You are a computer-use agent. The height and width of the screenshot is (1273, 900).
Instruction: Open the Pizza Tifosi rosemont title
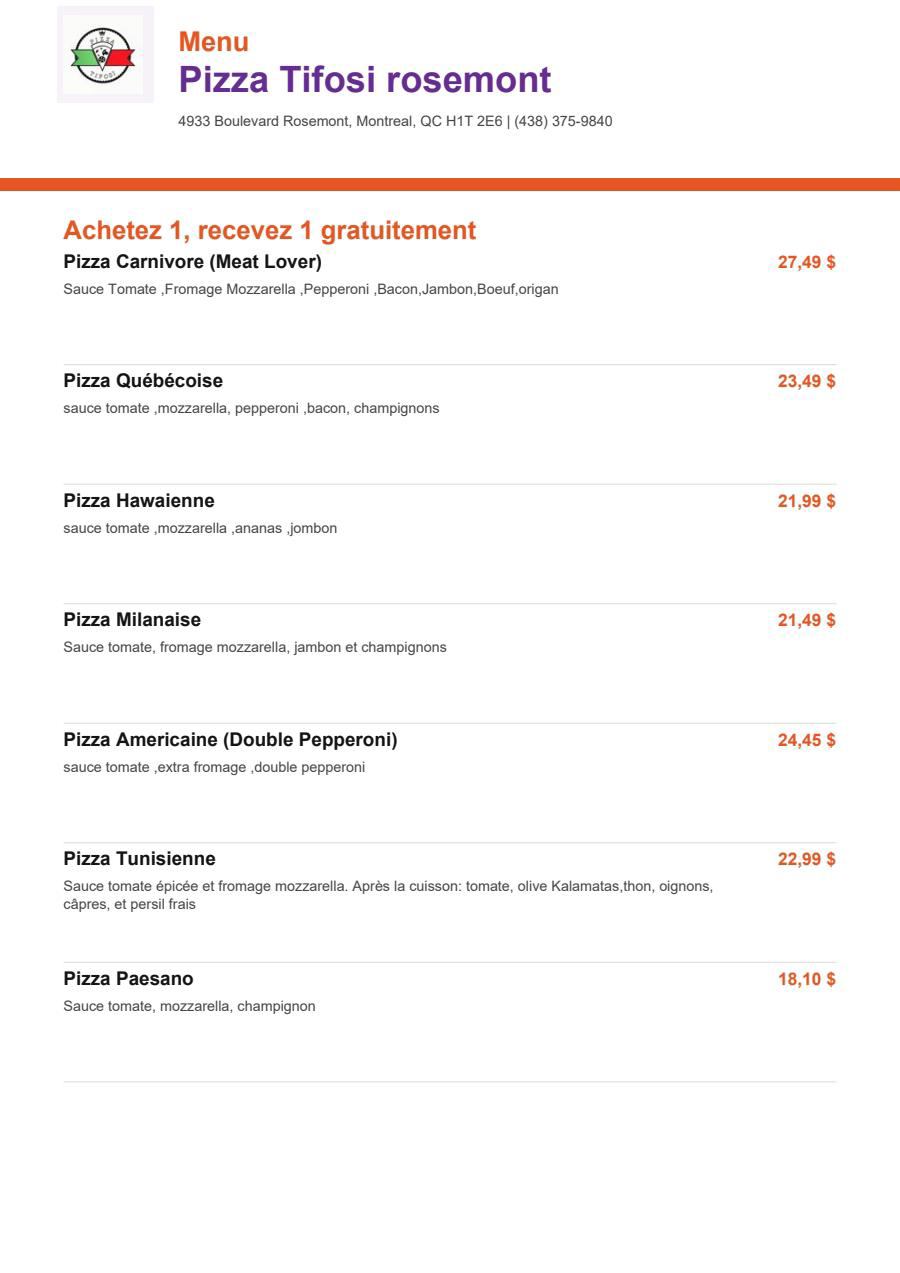tap(365, 79)
